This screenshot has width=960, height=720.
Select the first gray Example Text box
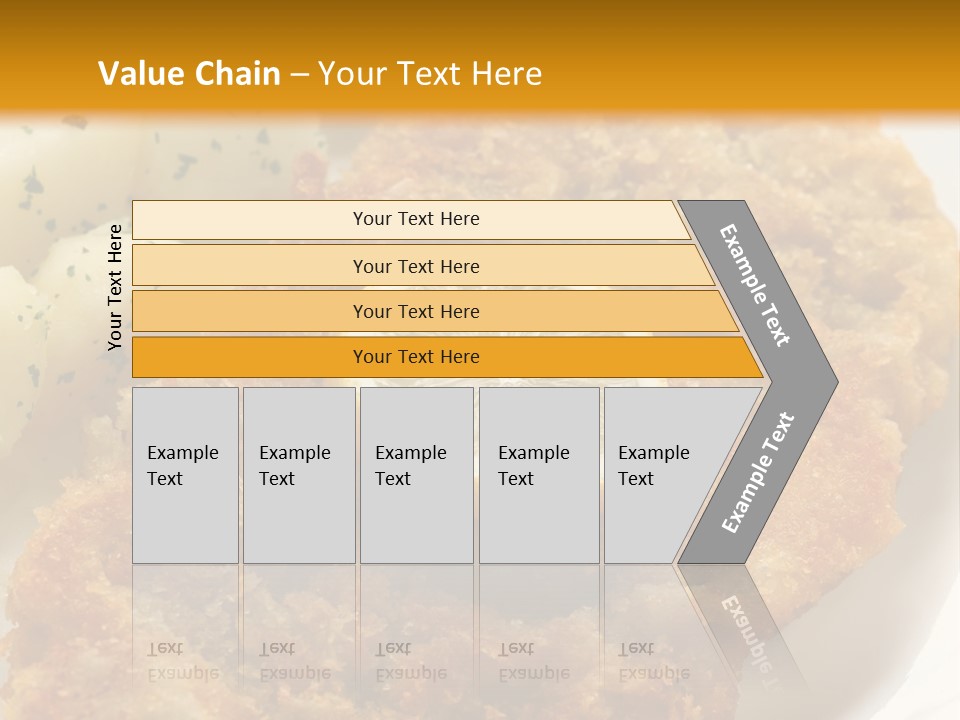pos(185,475)
